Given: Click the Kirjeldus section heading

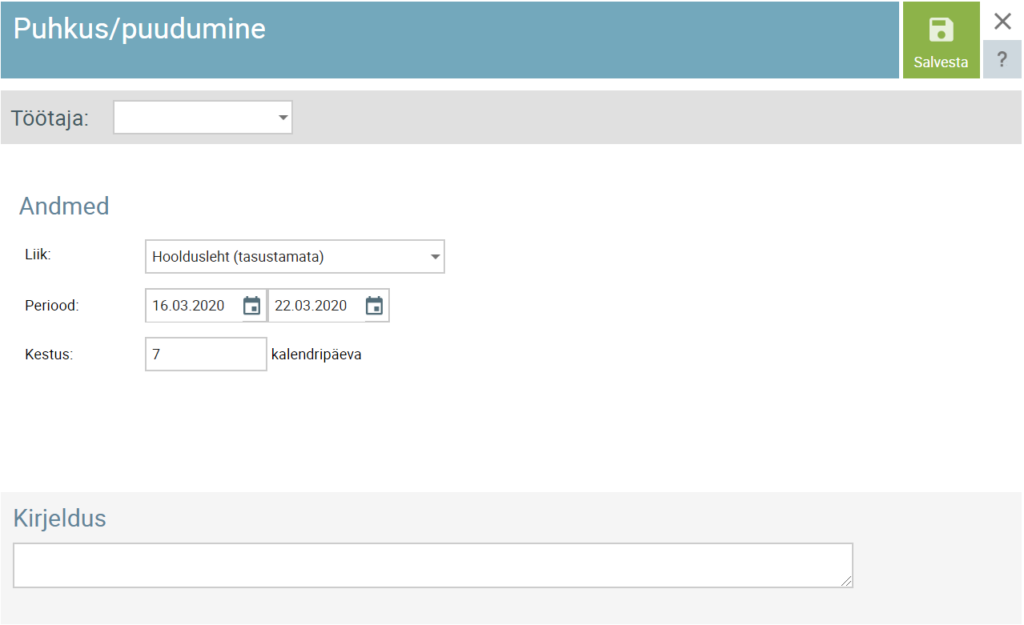Looking at the screenshot, I should pyautogui.click(x=59, y=518).
